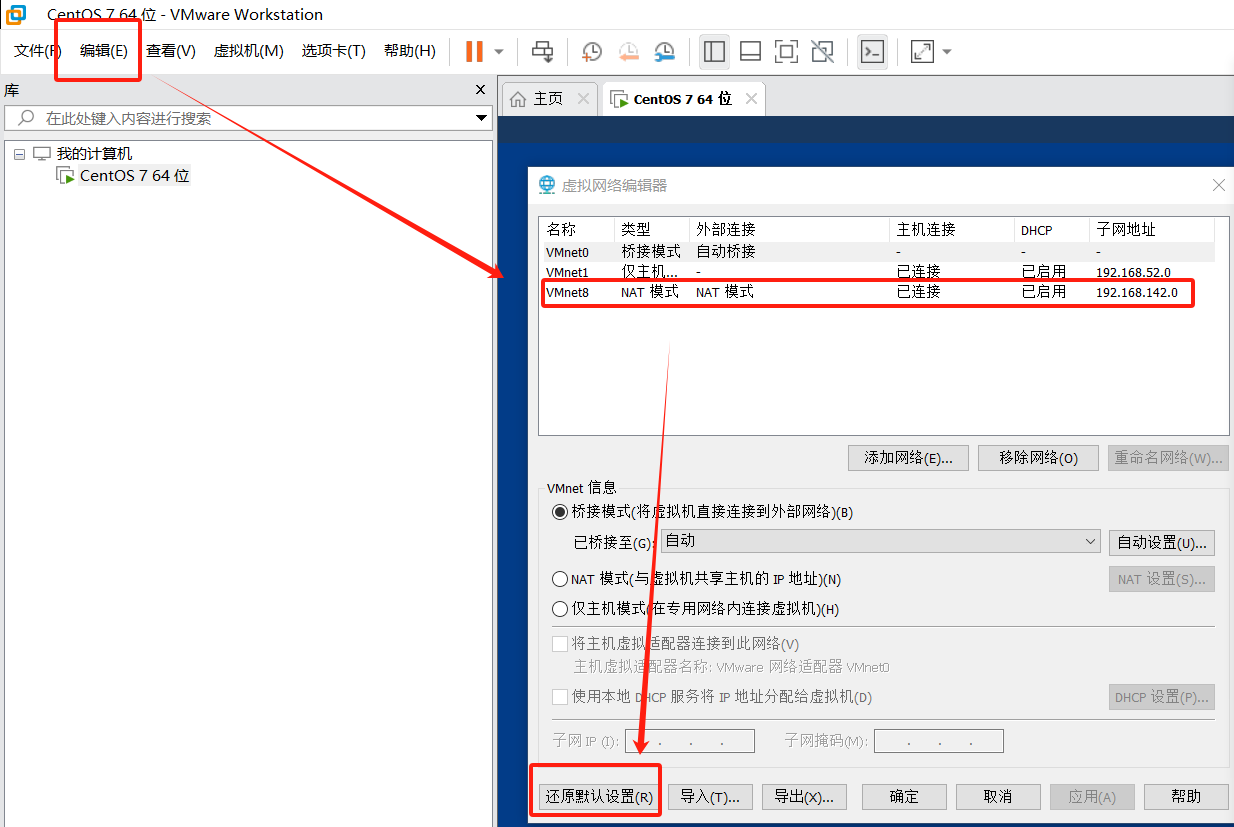Enter full screen mode icon
Image resolution: width=1234 pixels, height=827 pixels.
click(787, 51)
